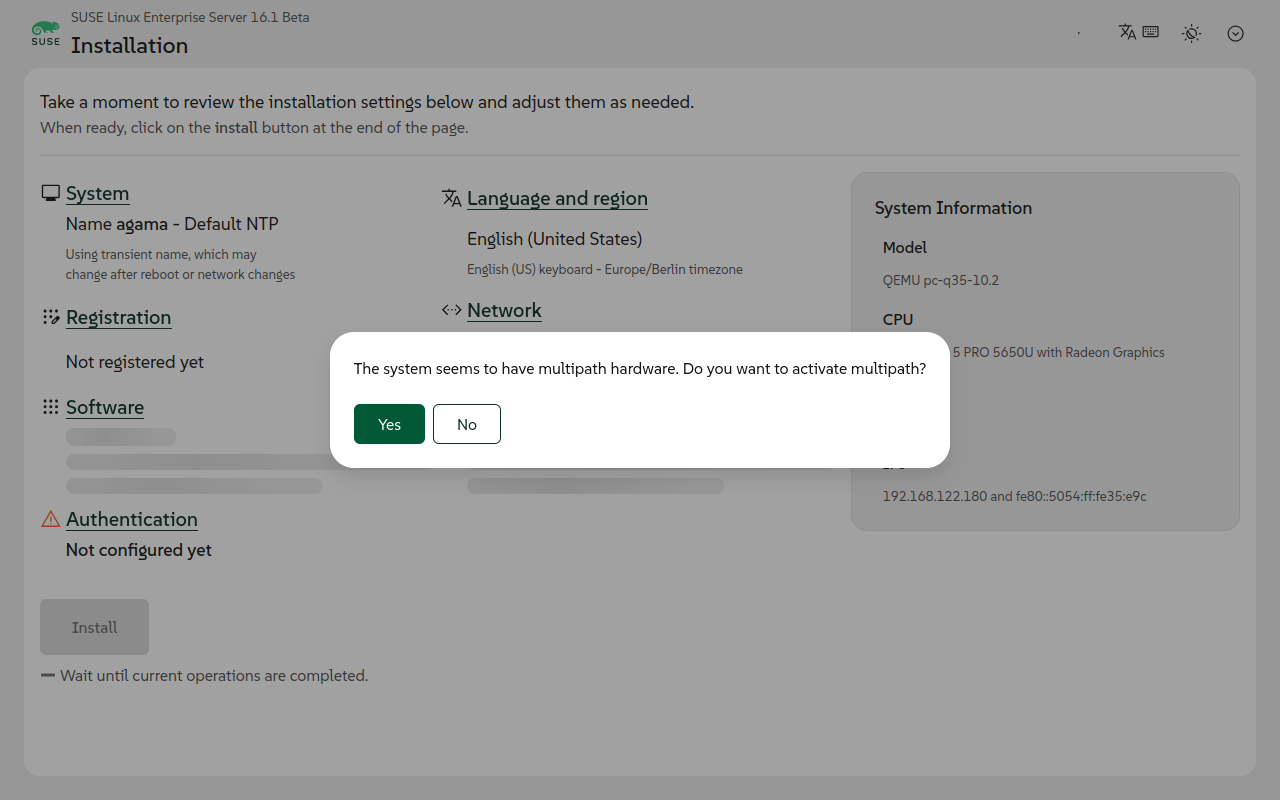The width and height of the screenshot is (1280, 800).
Task: Click the Authentication warning triangle icon
Action: pyautogui.click(x=50, y=519)
